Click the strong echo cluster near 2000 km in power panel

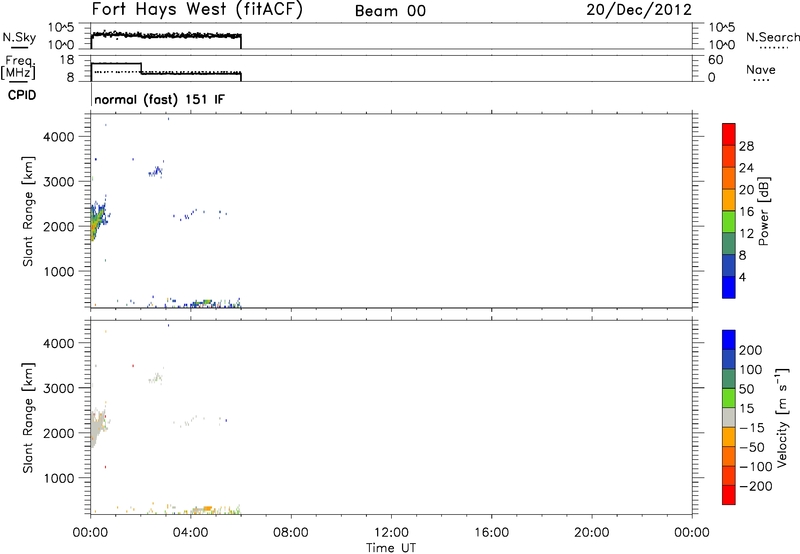pos(97,222)
